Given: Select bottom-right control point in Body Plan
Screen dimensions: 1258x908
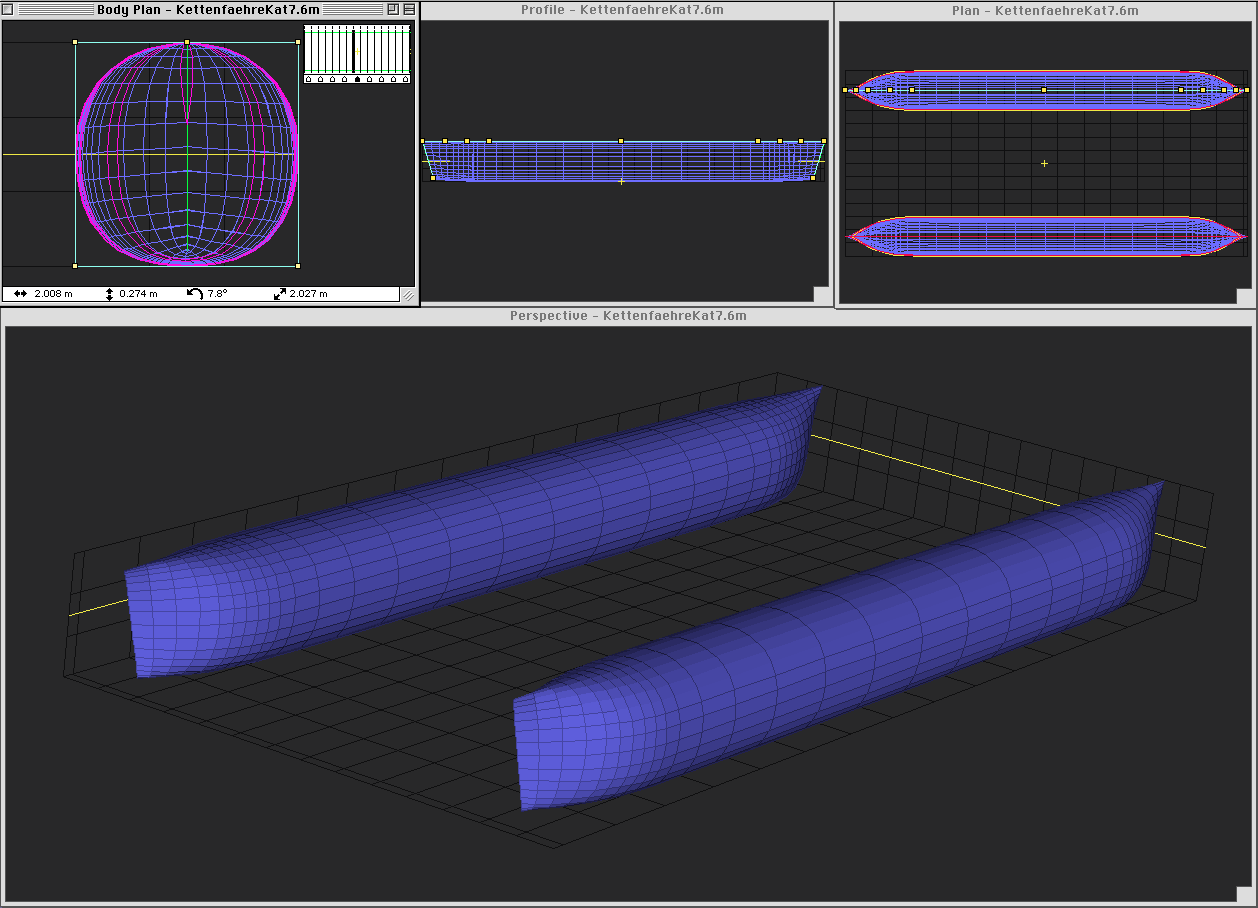Looking at the screenshot, I should [298, 266].
